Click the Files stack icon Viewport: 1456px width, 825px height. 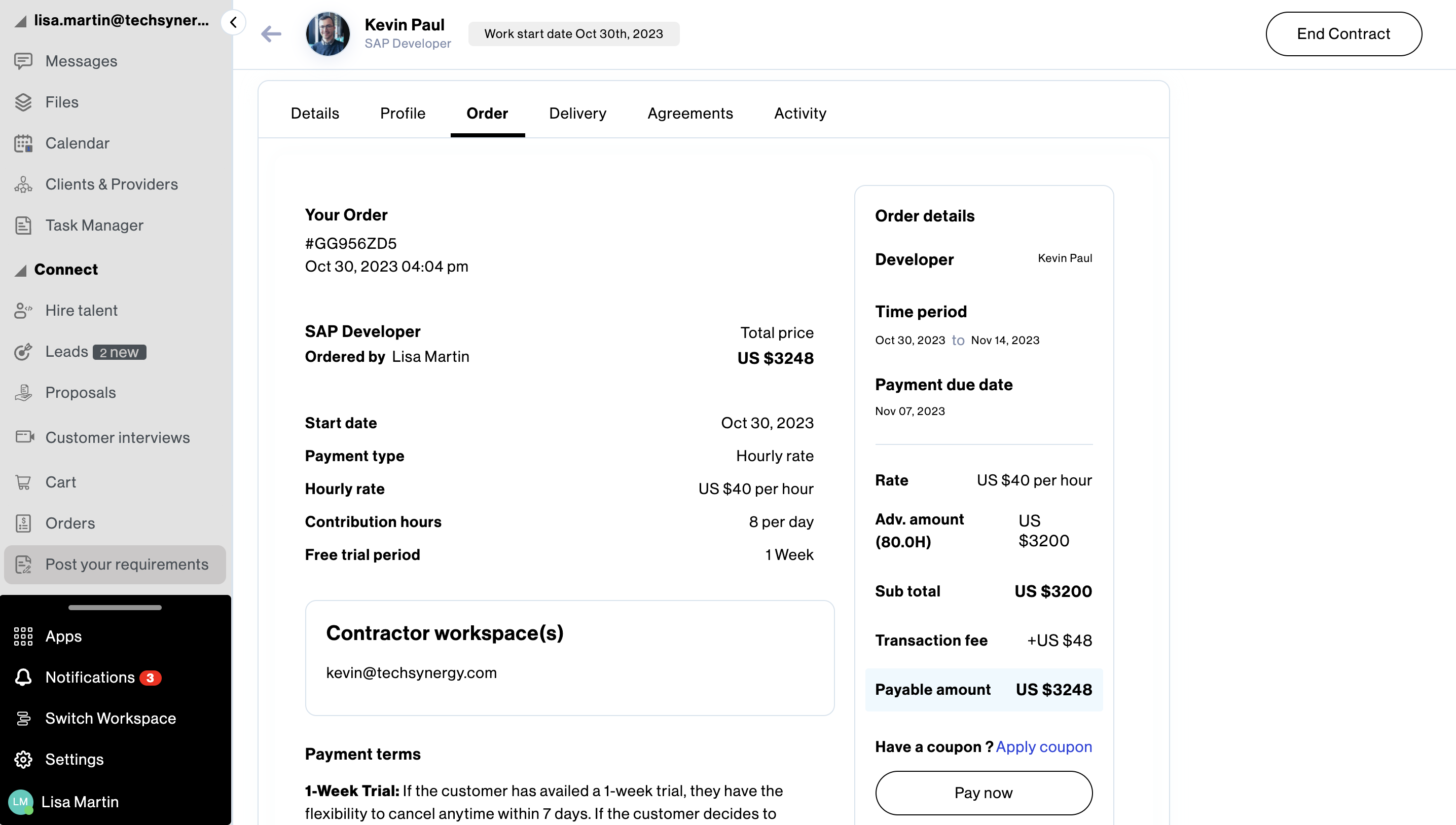(23, 102)
